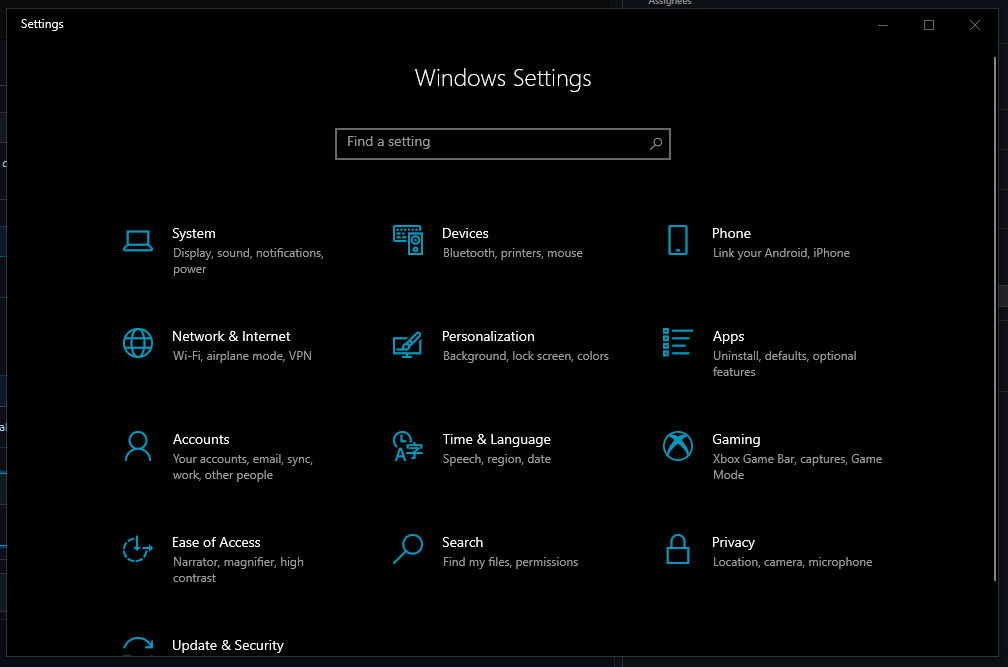Click 'Background, lock screen, colors' description
Viewport: 1008px width, 667px height.
pyautogui.click(x=525, y=356)
